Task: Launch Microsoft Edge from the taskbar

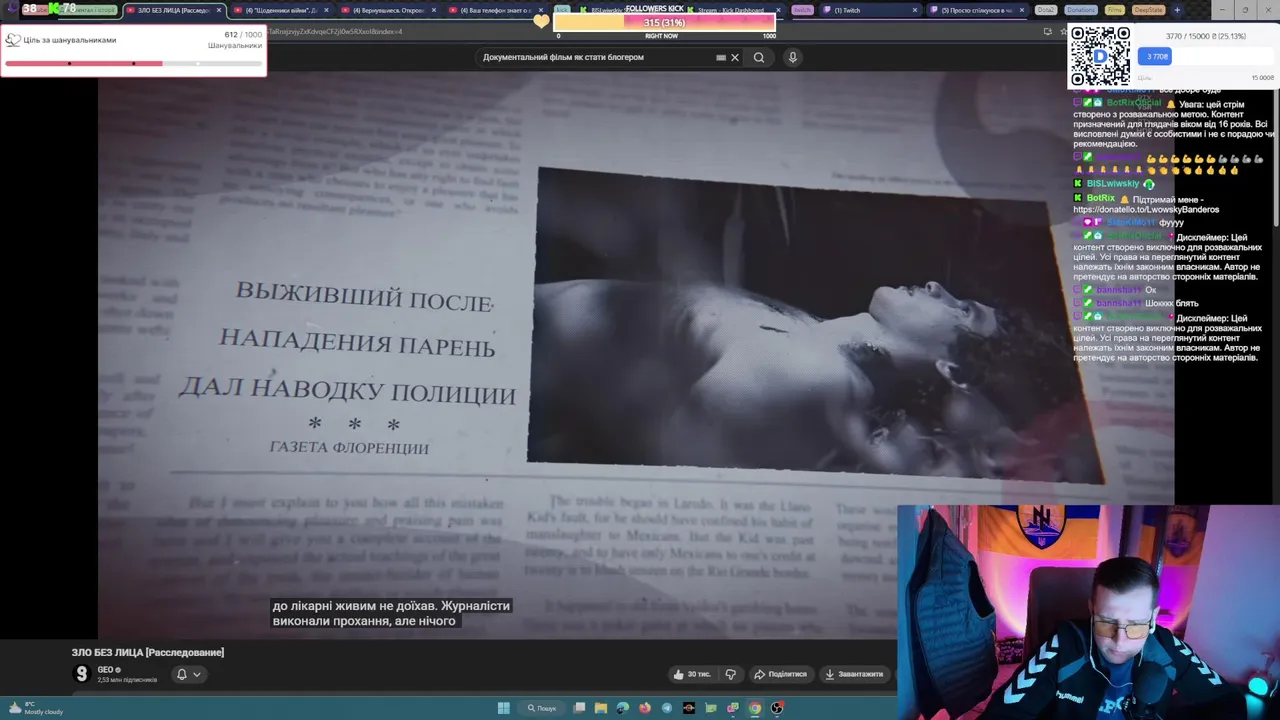Action: [x=623, y=708]
